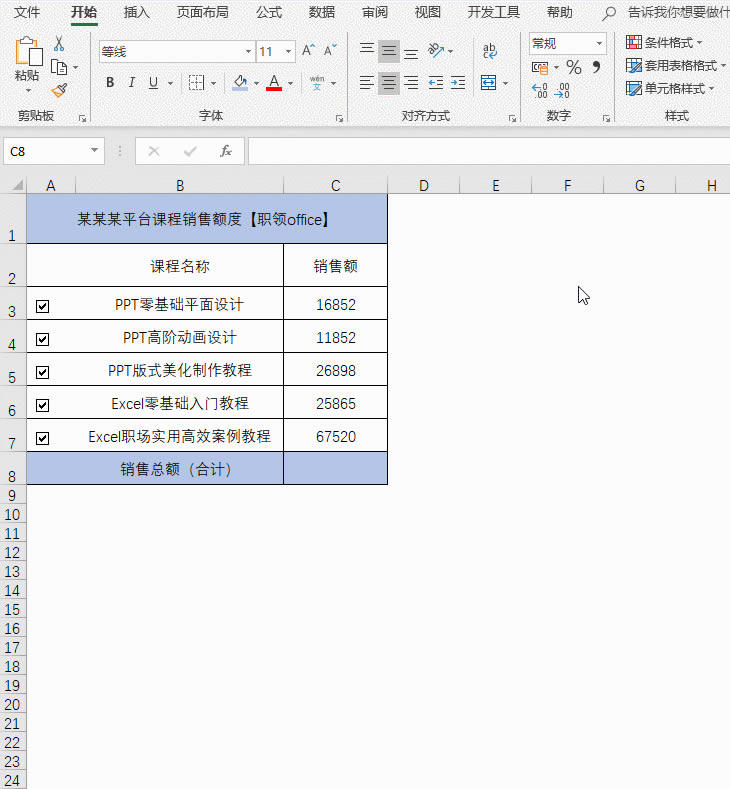Select the total cell C8
The image size is (730, 789).
[336, 468]
